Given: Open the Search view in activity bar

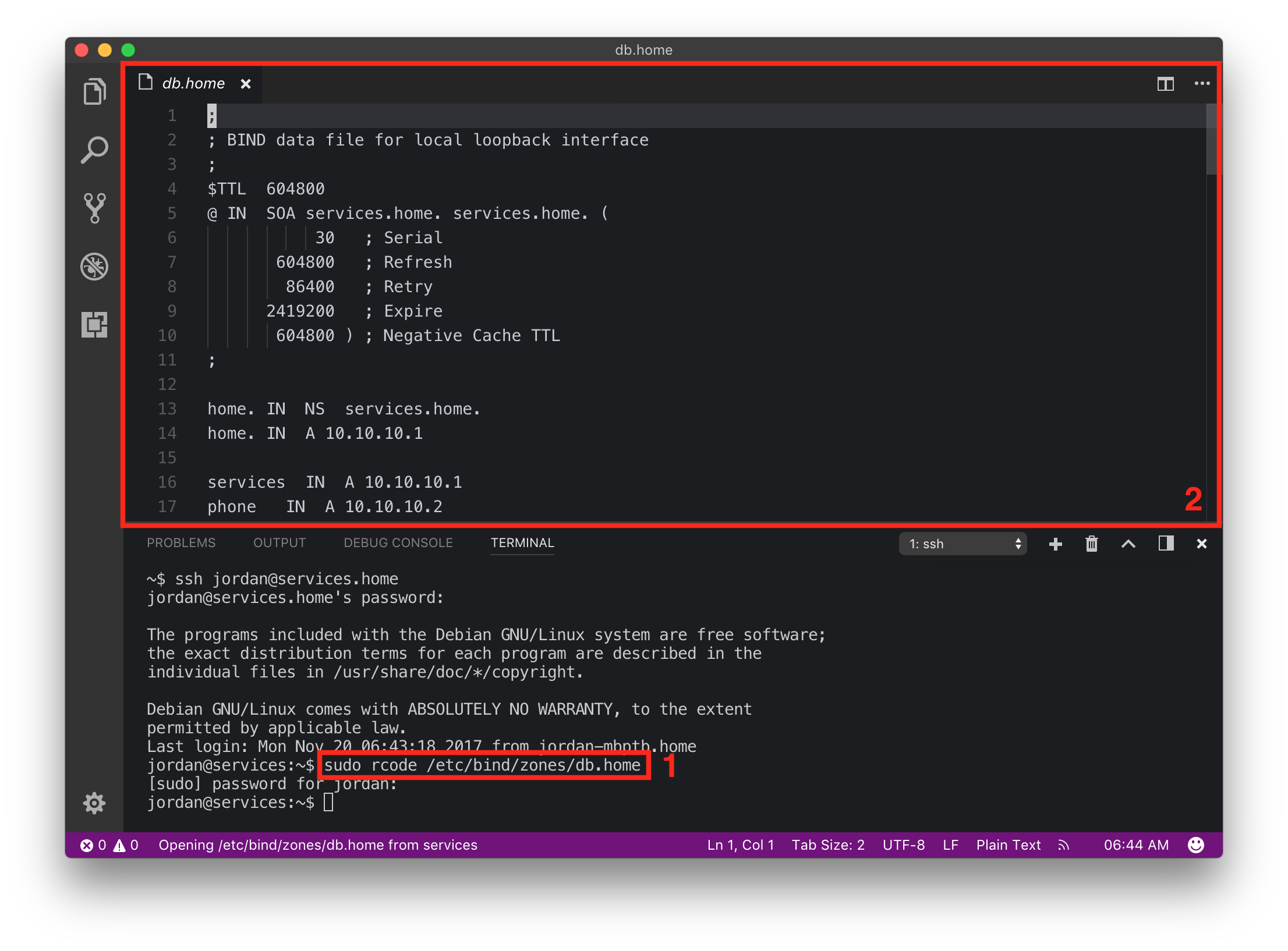Looking at the screenshot, I should [x=94, y=150].
